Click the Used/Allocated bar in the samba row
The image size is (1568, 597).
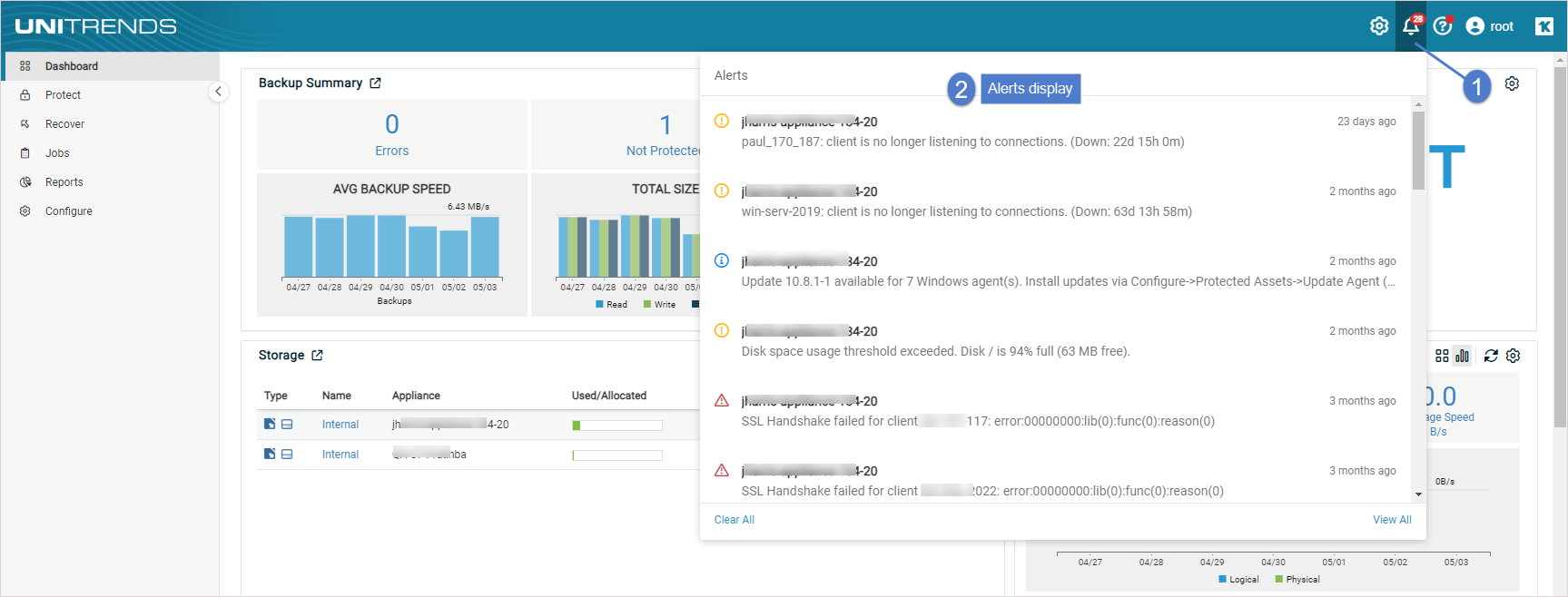[x=617, y=455]
